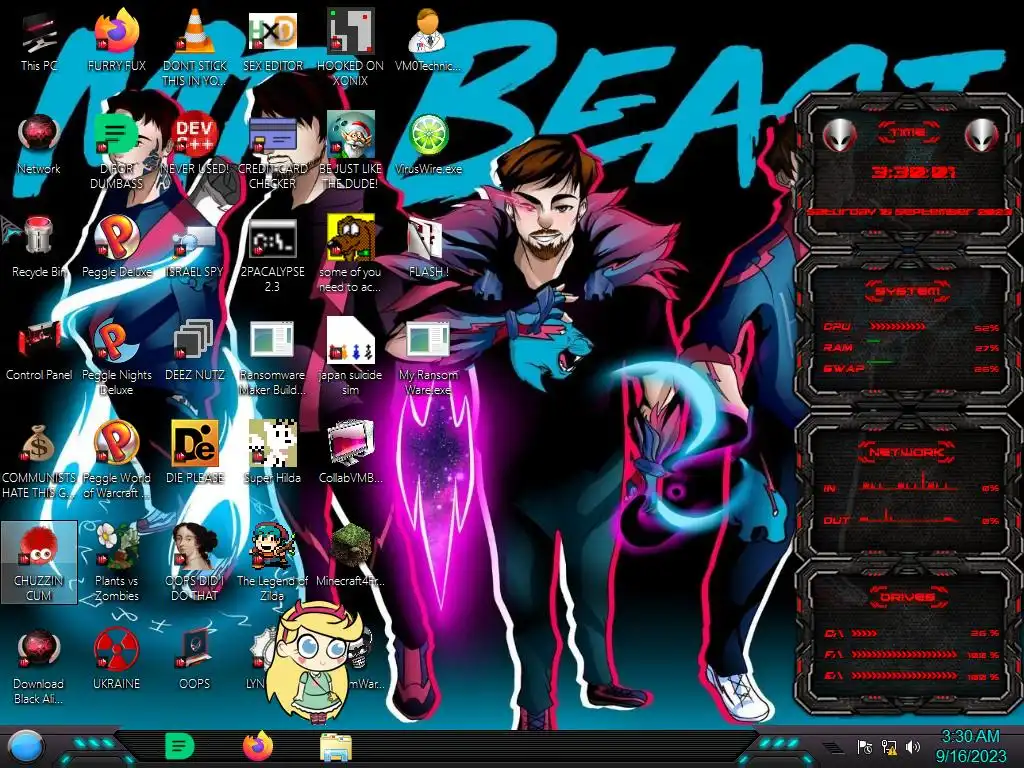Launch the CREDIT CARD CHECKER shortcut
The height and width of the screenshot is (768, 1024).
click(x=272, y=151)
